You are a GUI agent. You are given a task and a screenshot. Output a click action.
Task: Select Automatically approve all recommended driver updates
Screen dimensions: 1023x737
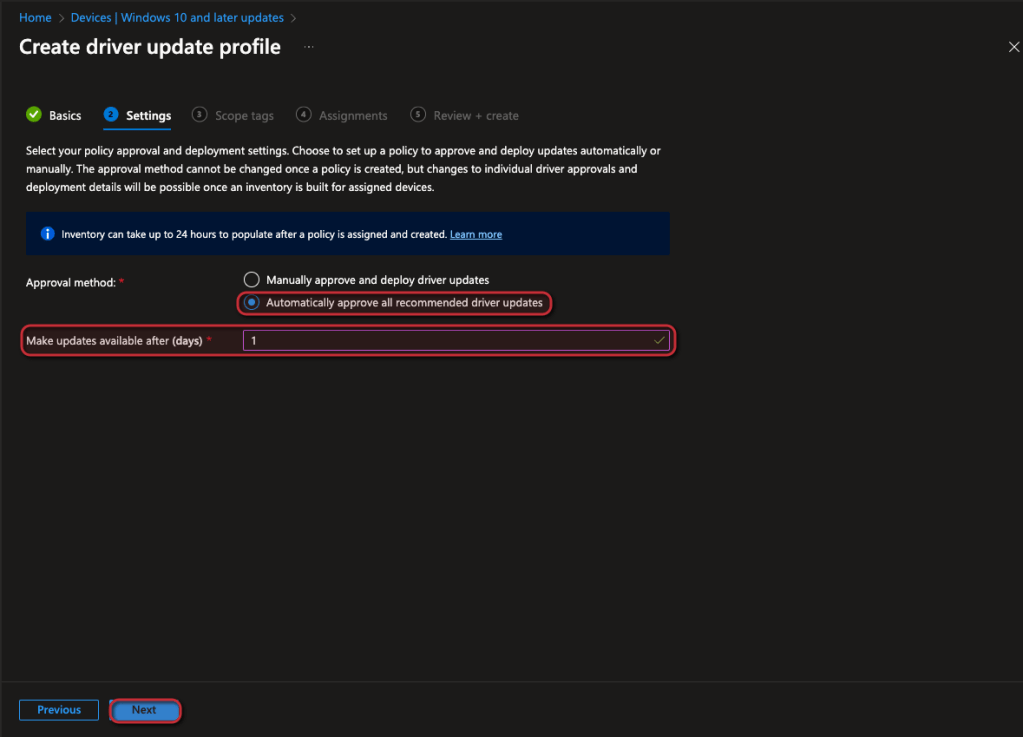[x=252, y=302]
